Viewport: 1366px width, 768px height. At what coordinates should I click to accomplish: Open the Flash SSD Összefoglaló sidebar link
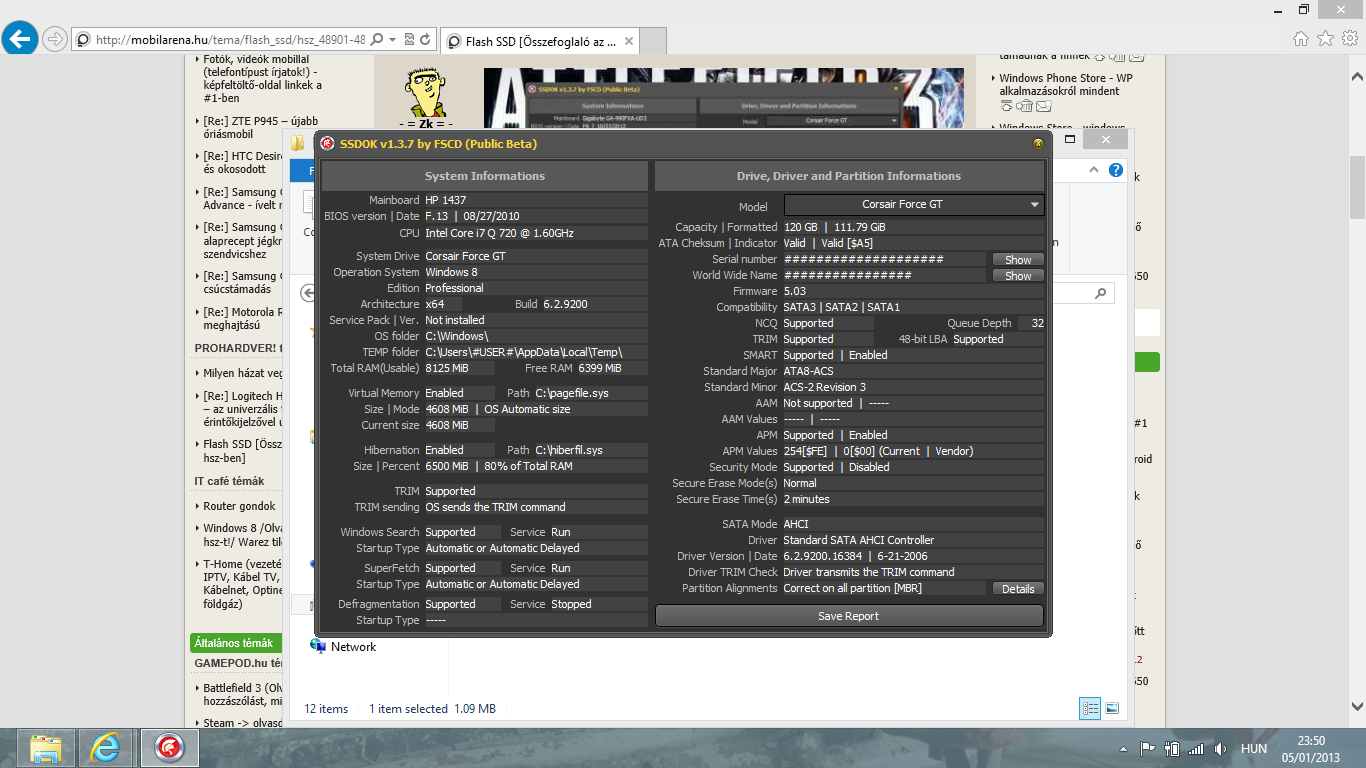242,451
